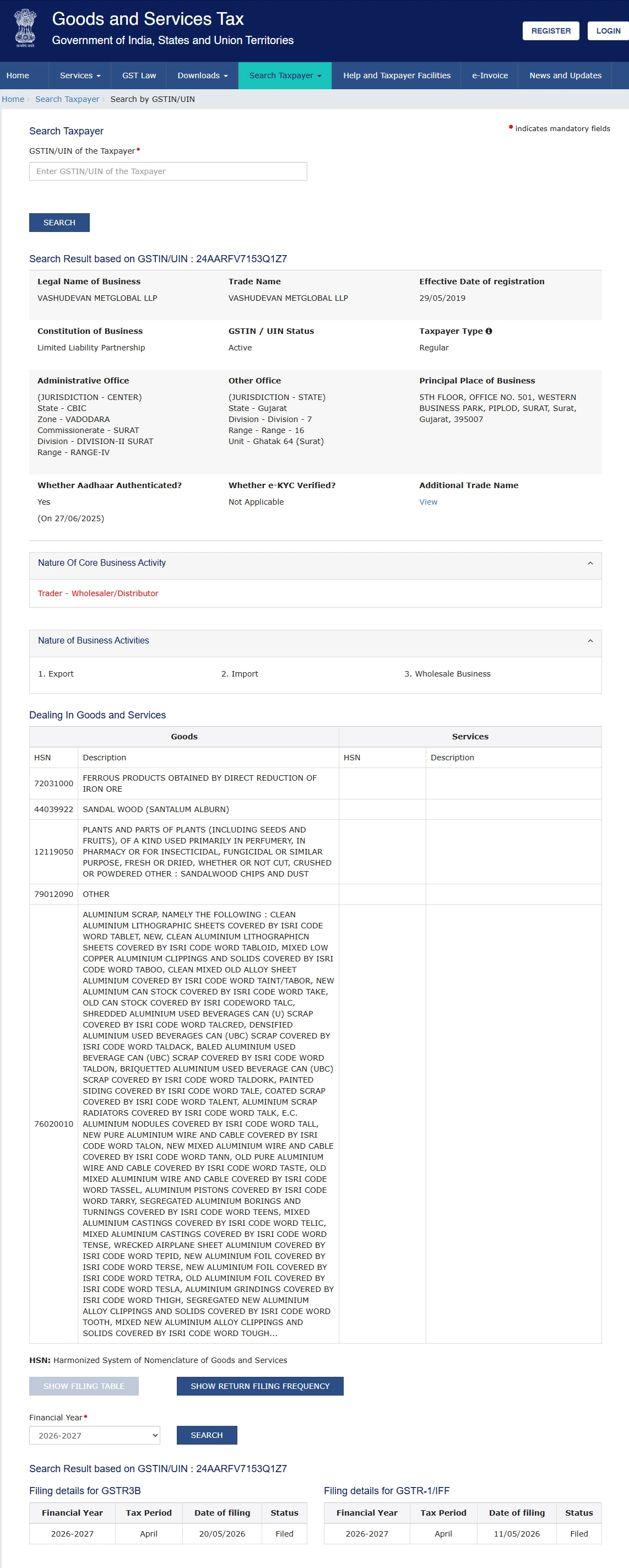The width and height of the screenshot is (629, 1568).
Task: Click 'Limited Liability Partnership' value
Action: click(91, 348)
